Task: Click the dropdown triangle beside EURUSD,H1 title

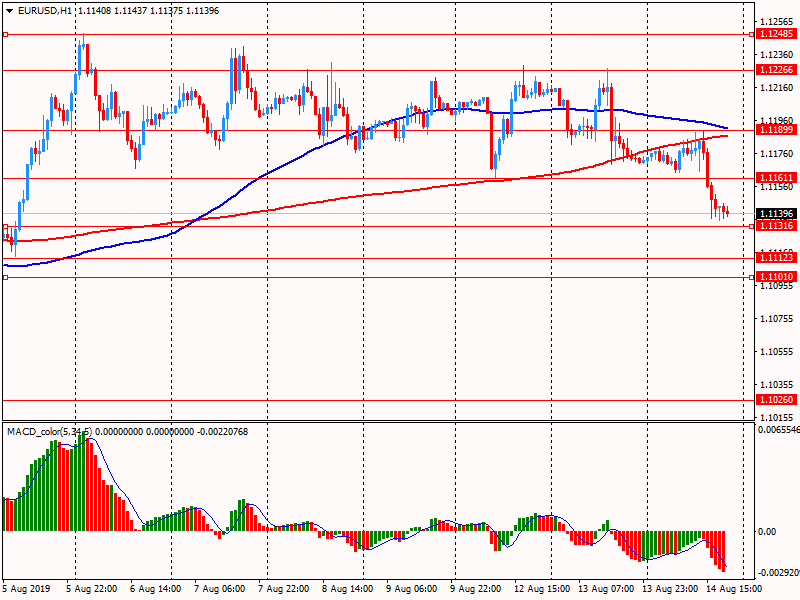Action: [x=9, y=10]
